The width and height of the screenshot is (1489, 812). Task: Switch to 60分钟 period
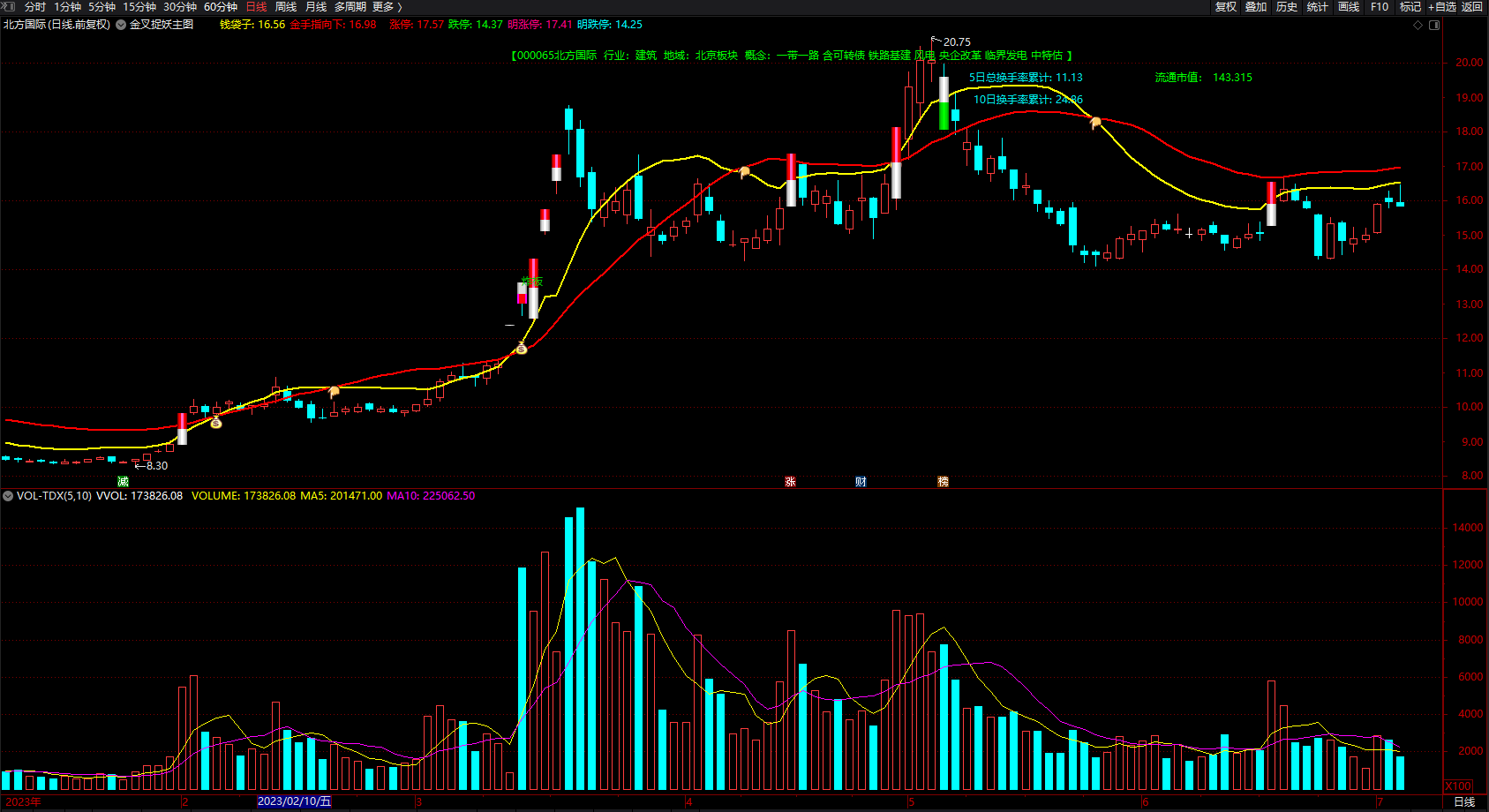coord(221,7)
